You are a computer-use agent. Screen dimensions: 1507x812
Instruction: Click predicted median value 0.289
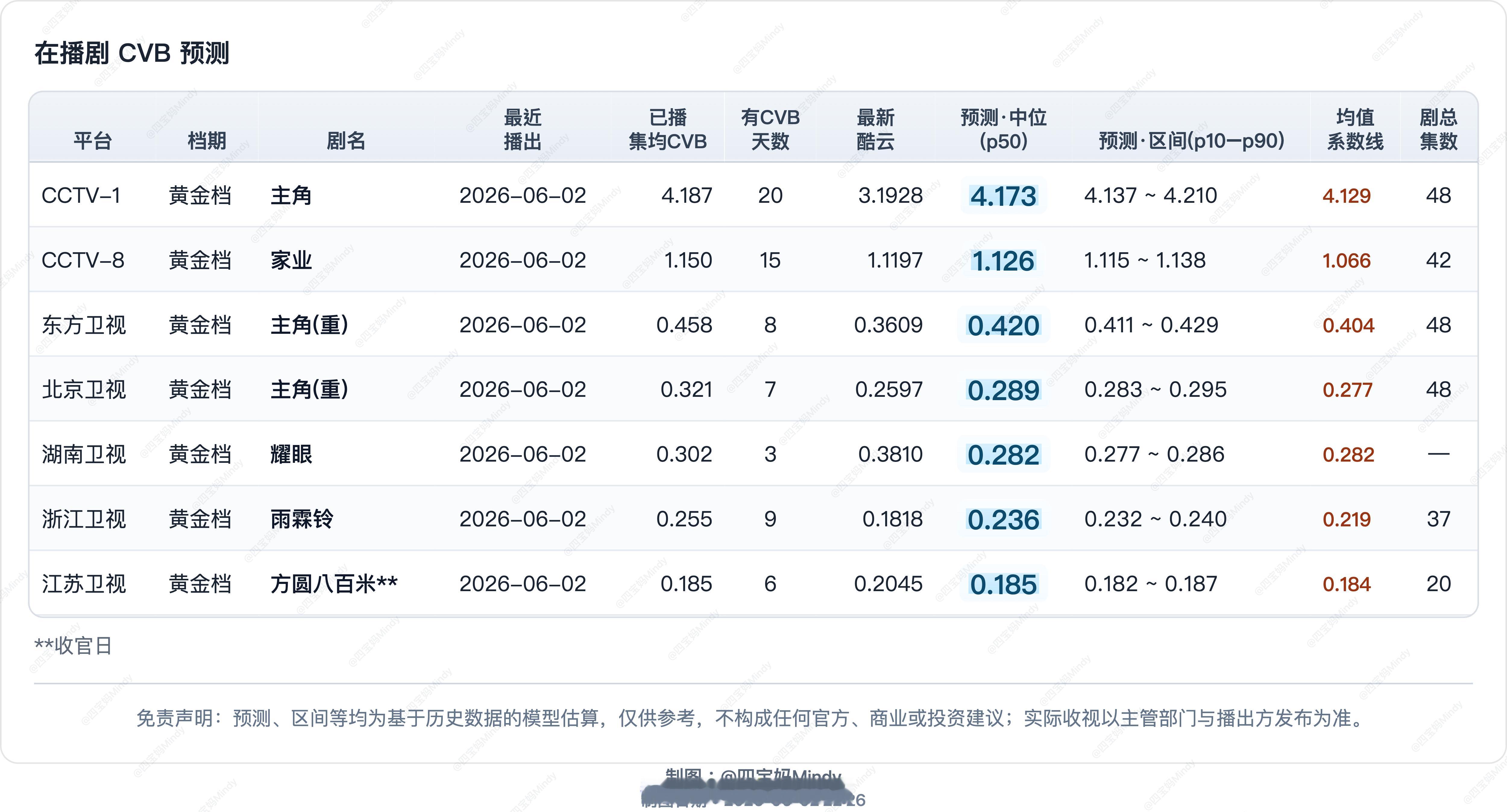(1003, 391)
